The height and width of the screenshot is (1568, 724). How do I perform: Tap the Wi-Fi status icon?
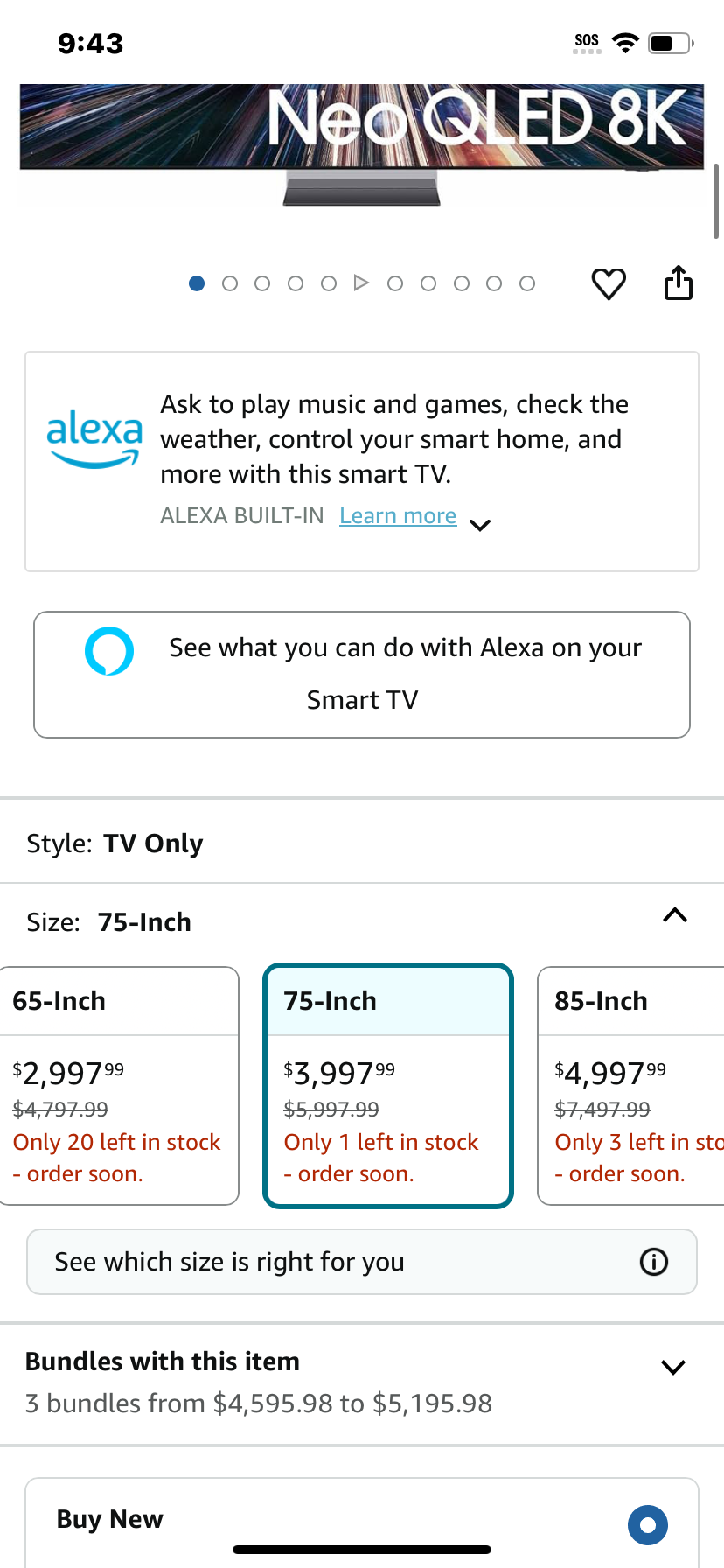point(625,43)
